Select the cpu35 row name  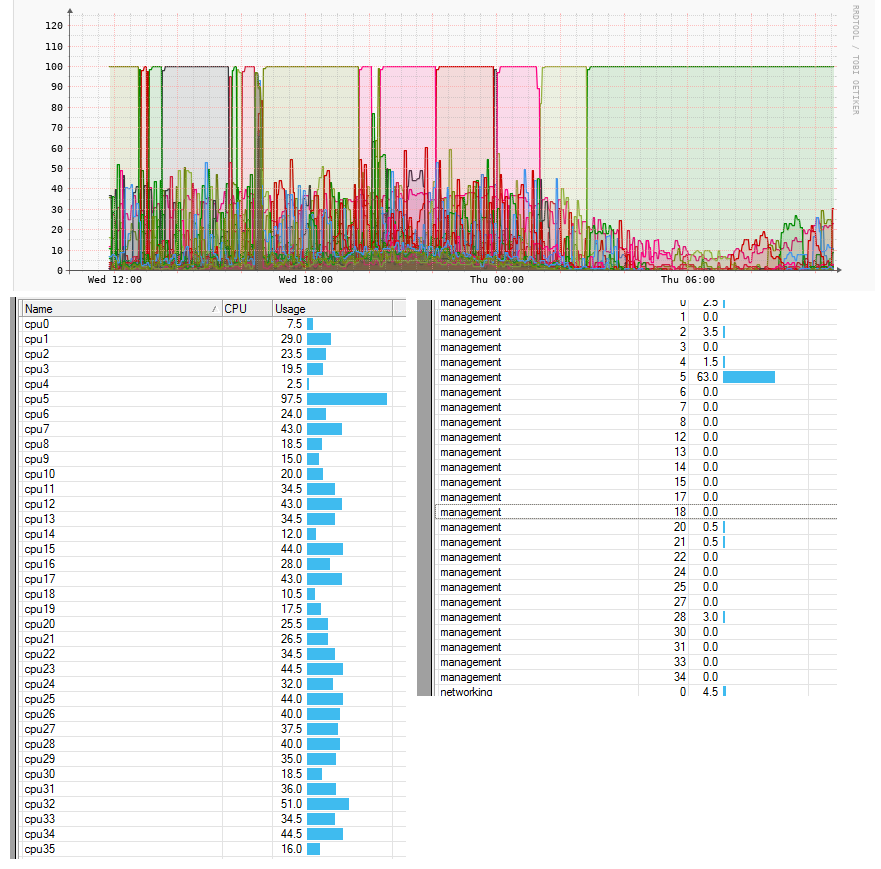(x=40, y=849)
